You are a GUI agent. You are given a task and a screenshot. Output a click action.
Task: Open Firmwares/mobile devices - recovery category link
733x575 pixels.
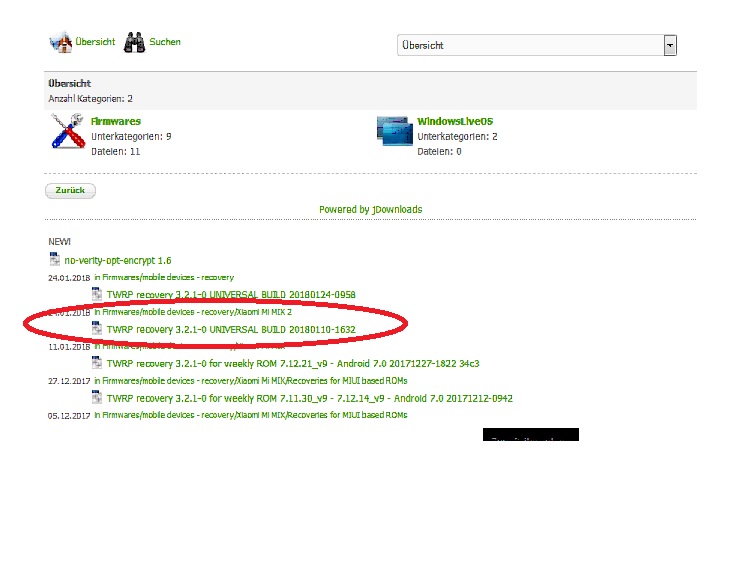point(164,277)
